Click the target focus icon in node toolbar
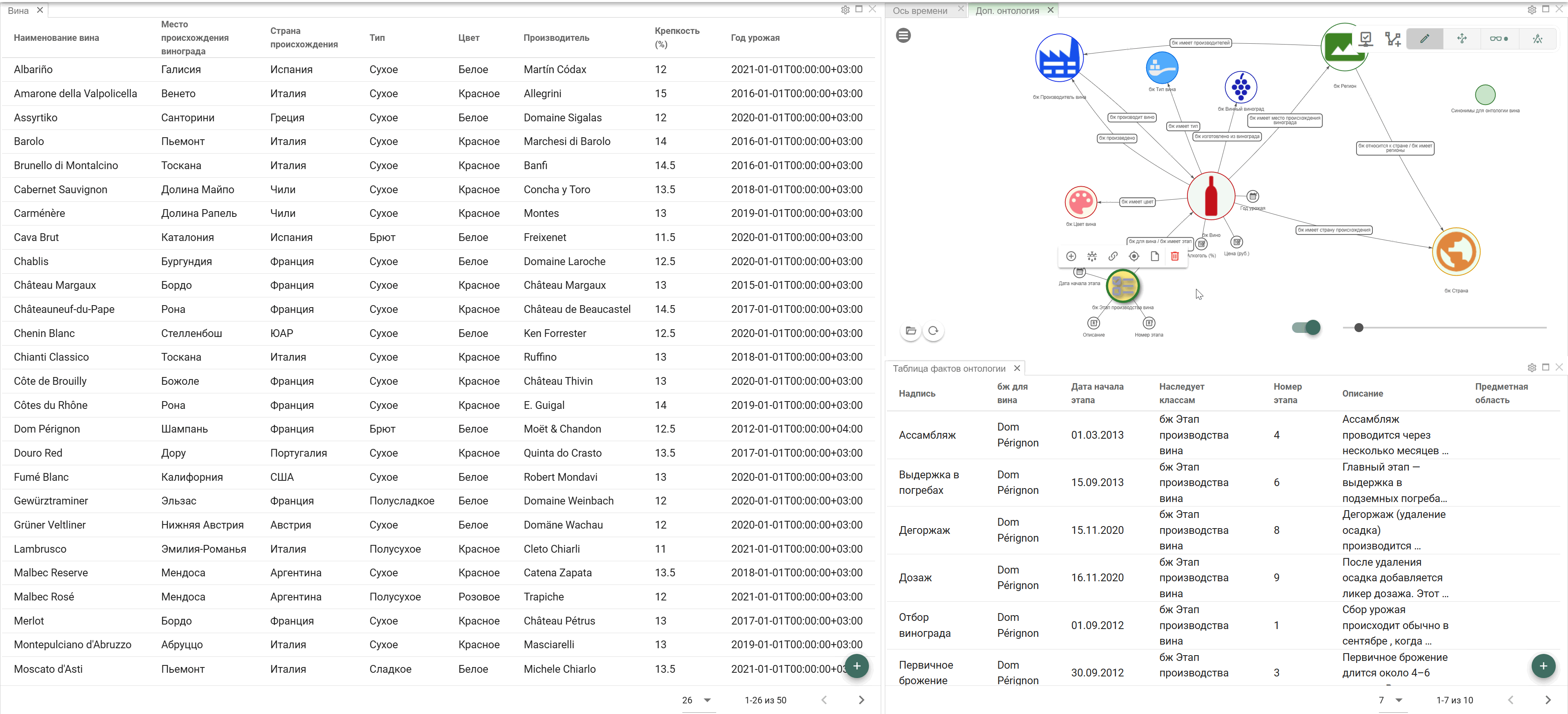1568x714 pixels. pyautogui.click(x=1134, y=256)
